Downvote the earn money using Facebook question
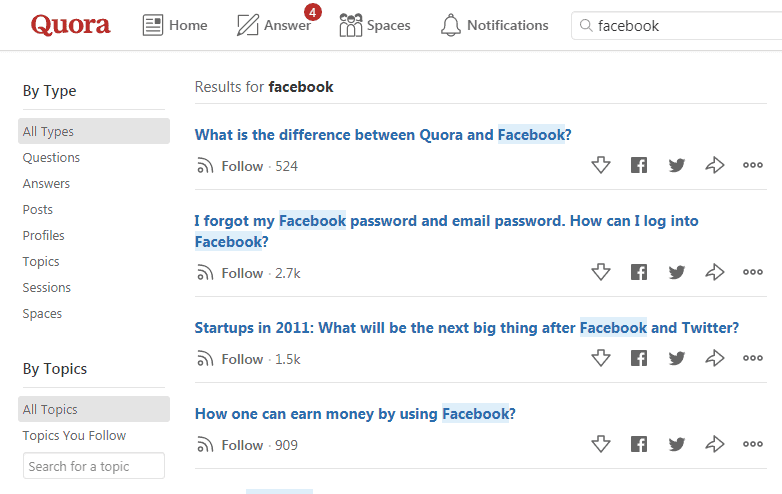The width and height of the screenshot is (782, 494). pos(601,444)
